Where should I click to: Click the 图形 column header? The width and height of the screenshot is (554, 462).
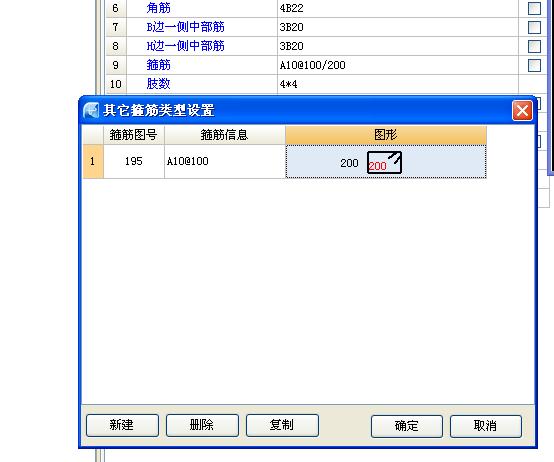[x=386, y=135]
